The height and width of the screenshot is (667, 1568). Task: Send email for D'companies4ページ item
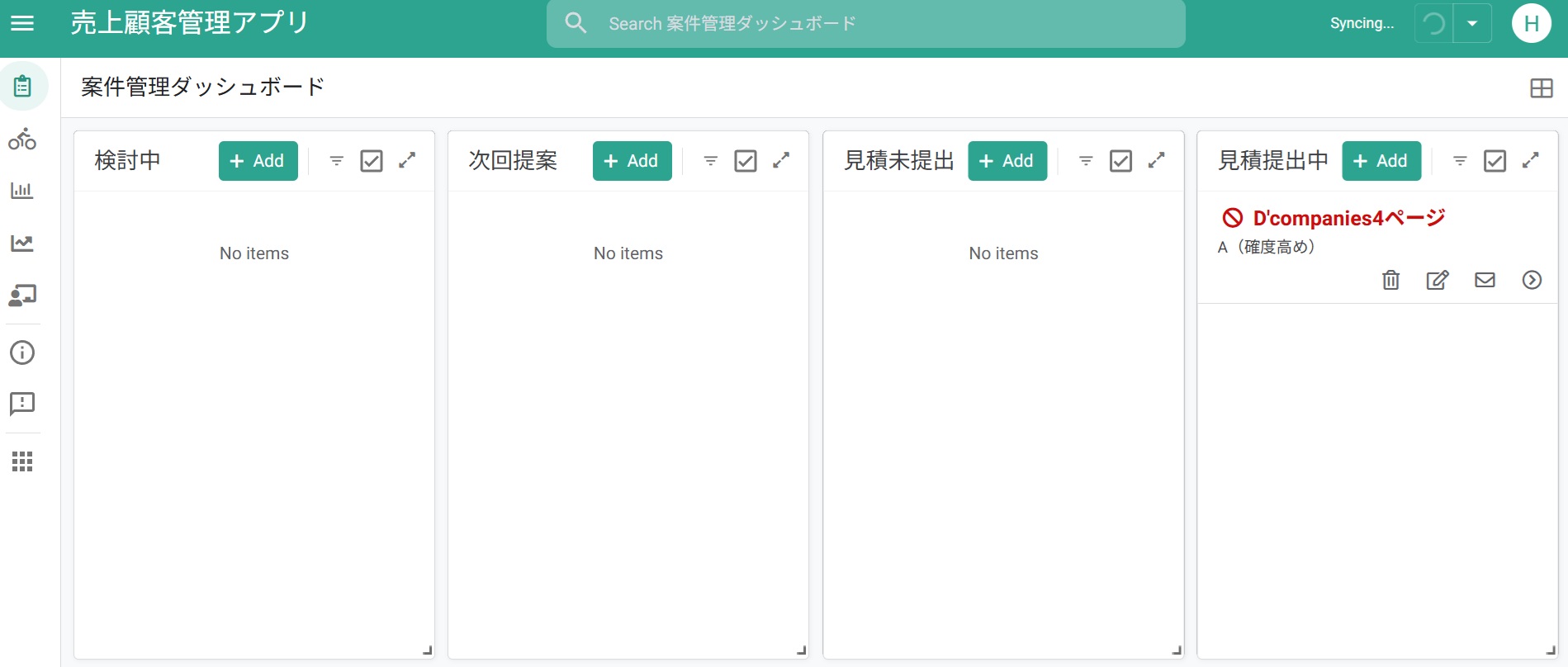tap(1485, 281)
